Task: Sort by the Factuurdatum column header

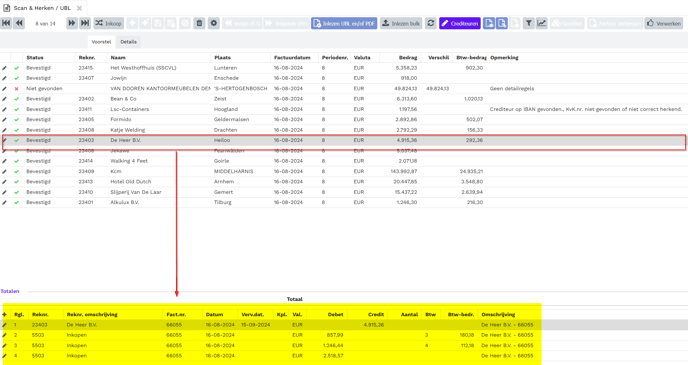Action: click(292, 57)
